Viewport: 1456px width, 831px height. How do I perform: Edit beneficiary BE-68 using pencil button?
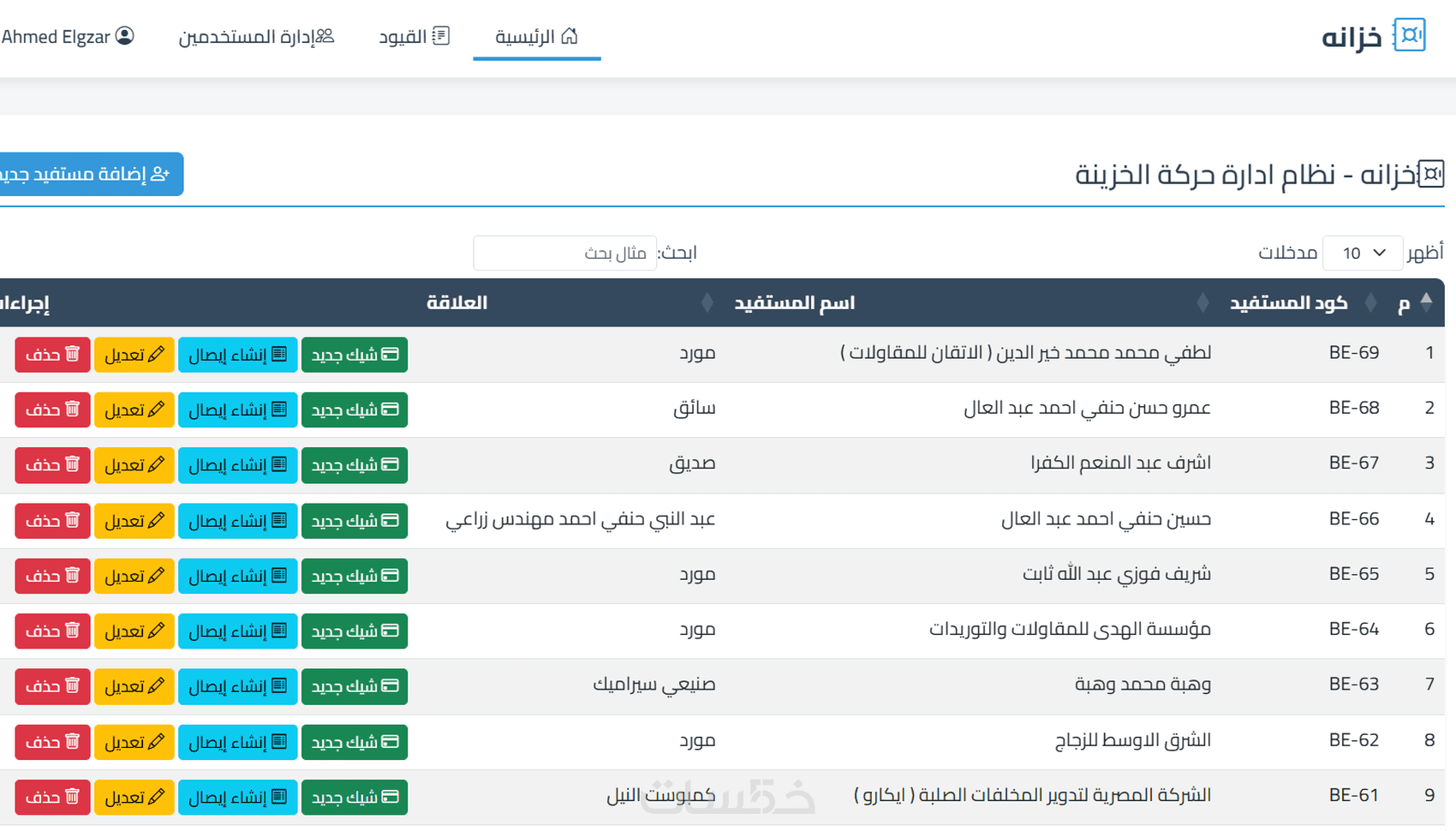coord(134,410)
